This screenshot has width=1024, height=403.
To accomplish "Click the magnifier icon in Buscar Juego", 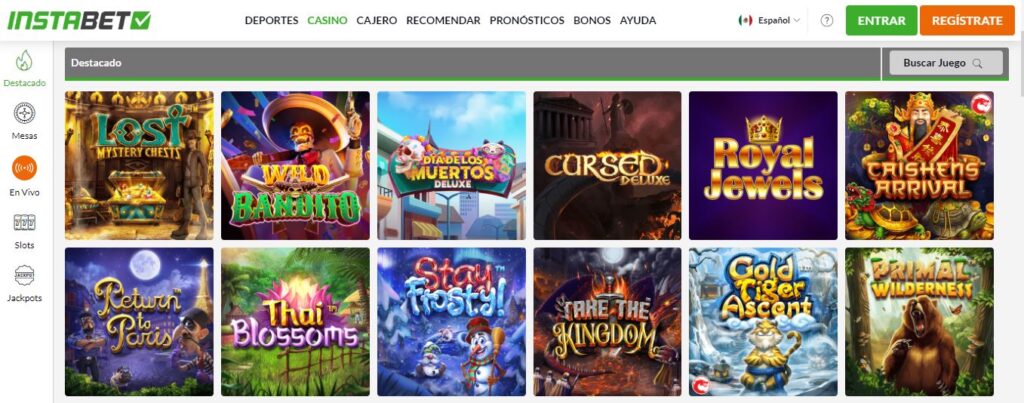I will pyautogui.click(x=977, y=63).
